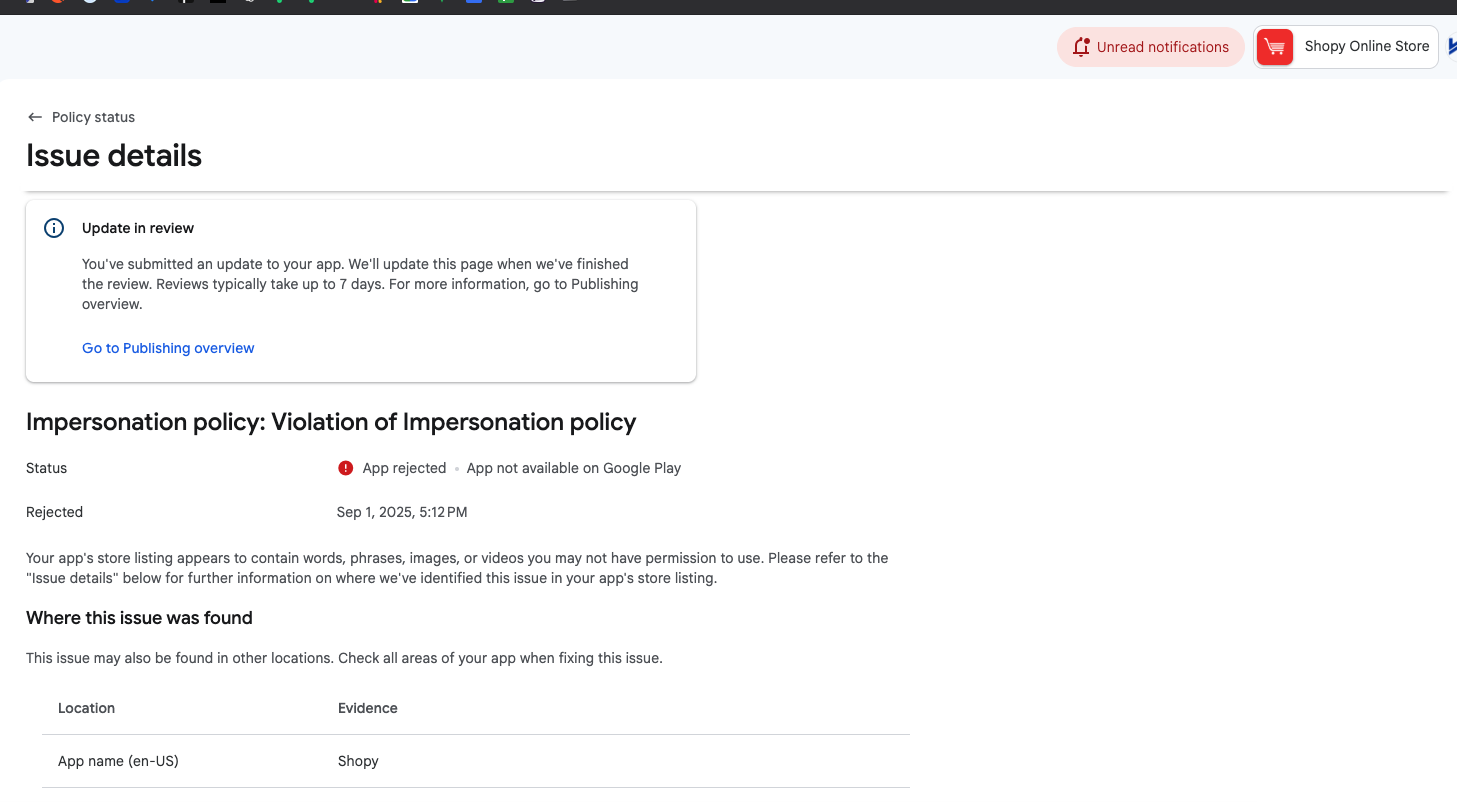Image resolution: width=1457 pixels, height=802 pixels.
Task: Click the Status row label
Action: tap(47, 468)
